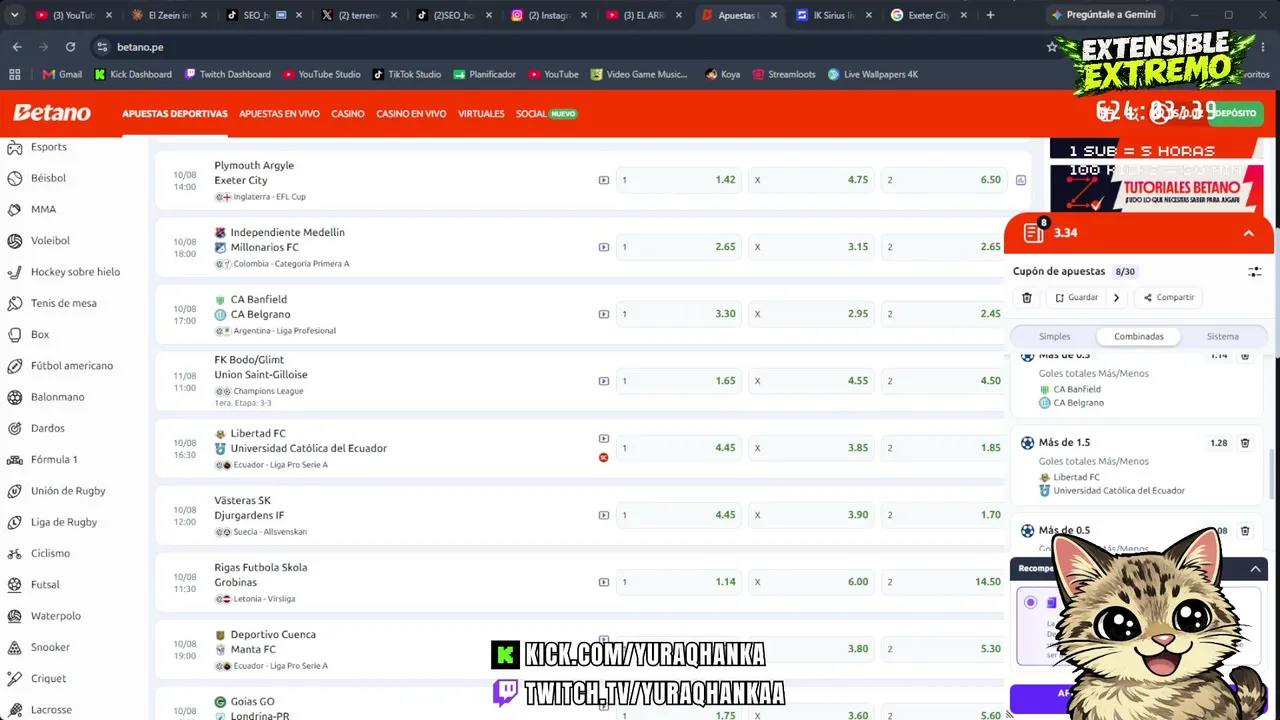The width and height of the screenshot is (1280, 720).
Task: Remove the Más de 1.5 selection
Action: (x=1245, y=442)
